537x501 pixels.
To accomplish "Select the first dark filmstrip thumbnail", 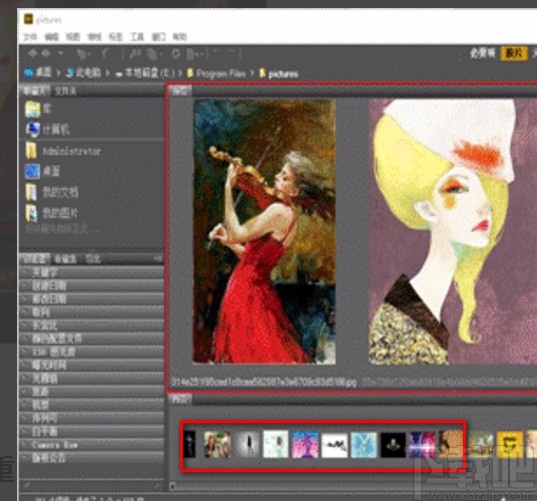I will 189,444.
